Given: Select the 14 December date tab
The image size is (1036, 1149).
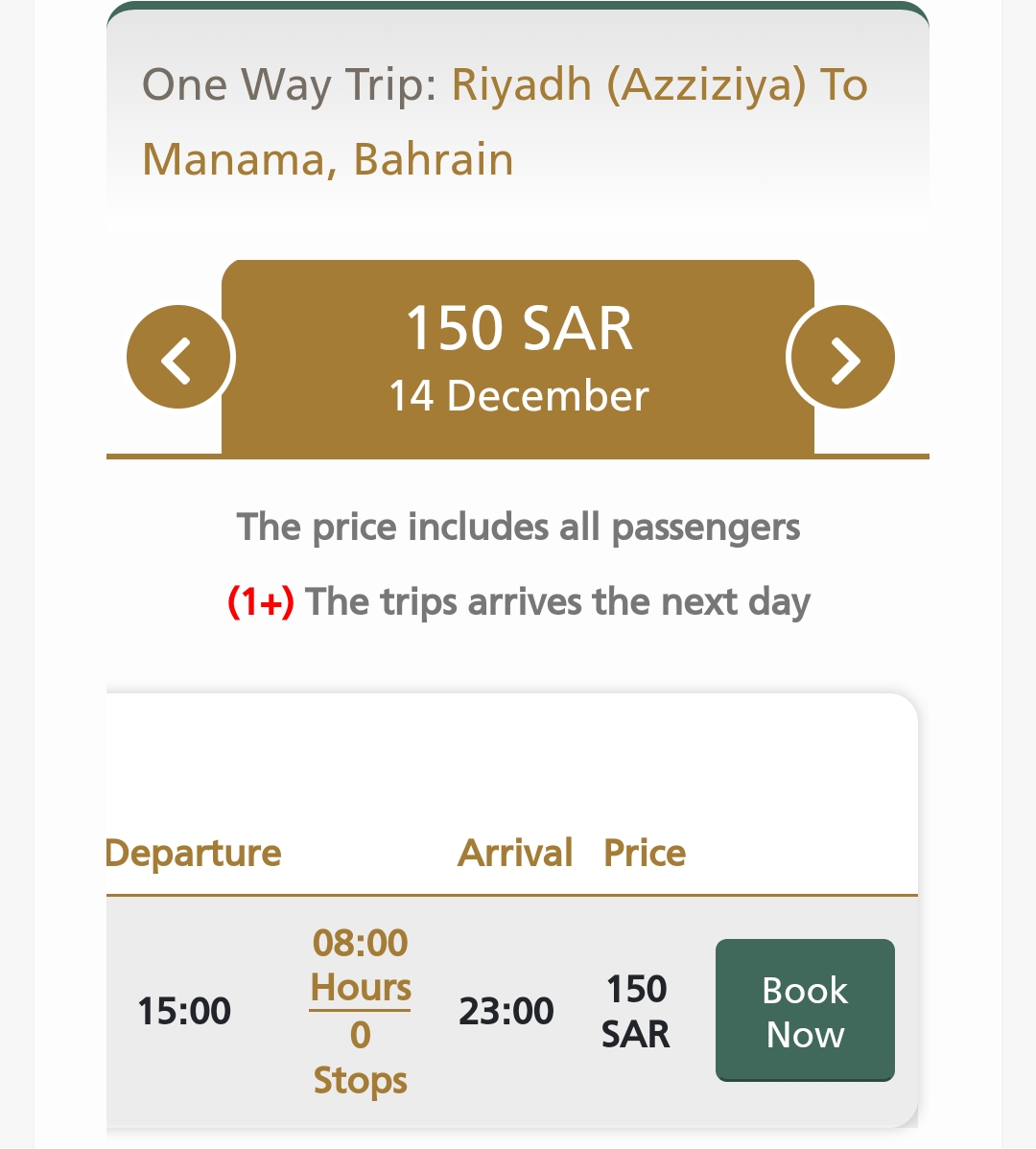Looking at the screenshot, I should tap(518, 358).
